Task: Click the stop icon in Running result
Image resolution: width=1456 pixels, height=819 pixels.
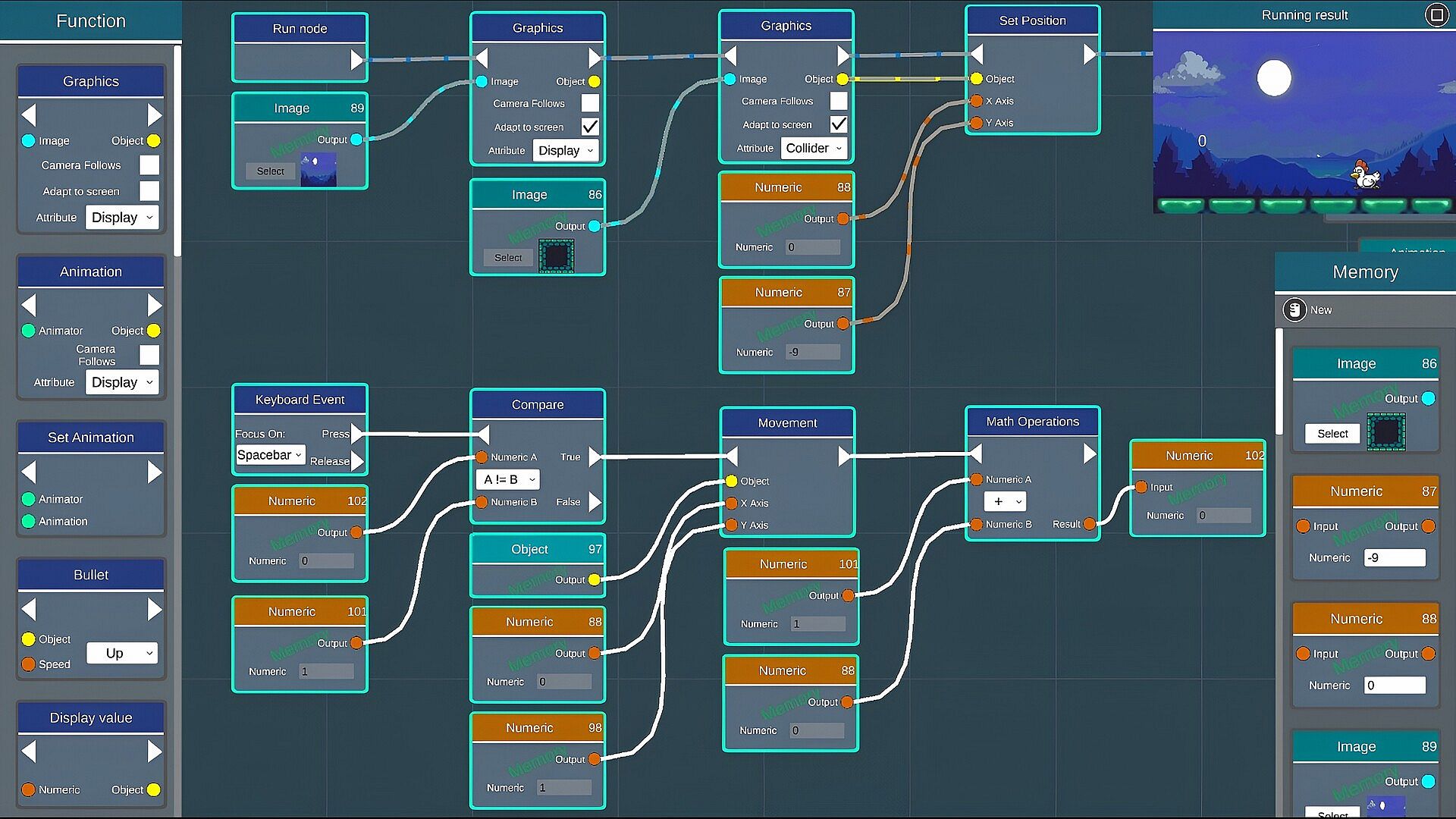Action: [1436, 14]
